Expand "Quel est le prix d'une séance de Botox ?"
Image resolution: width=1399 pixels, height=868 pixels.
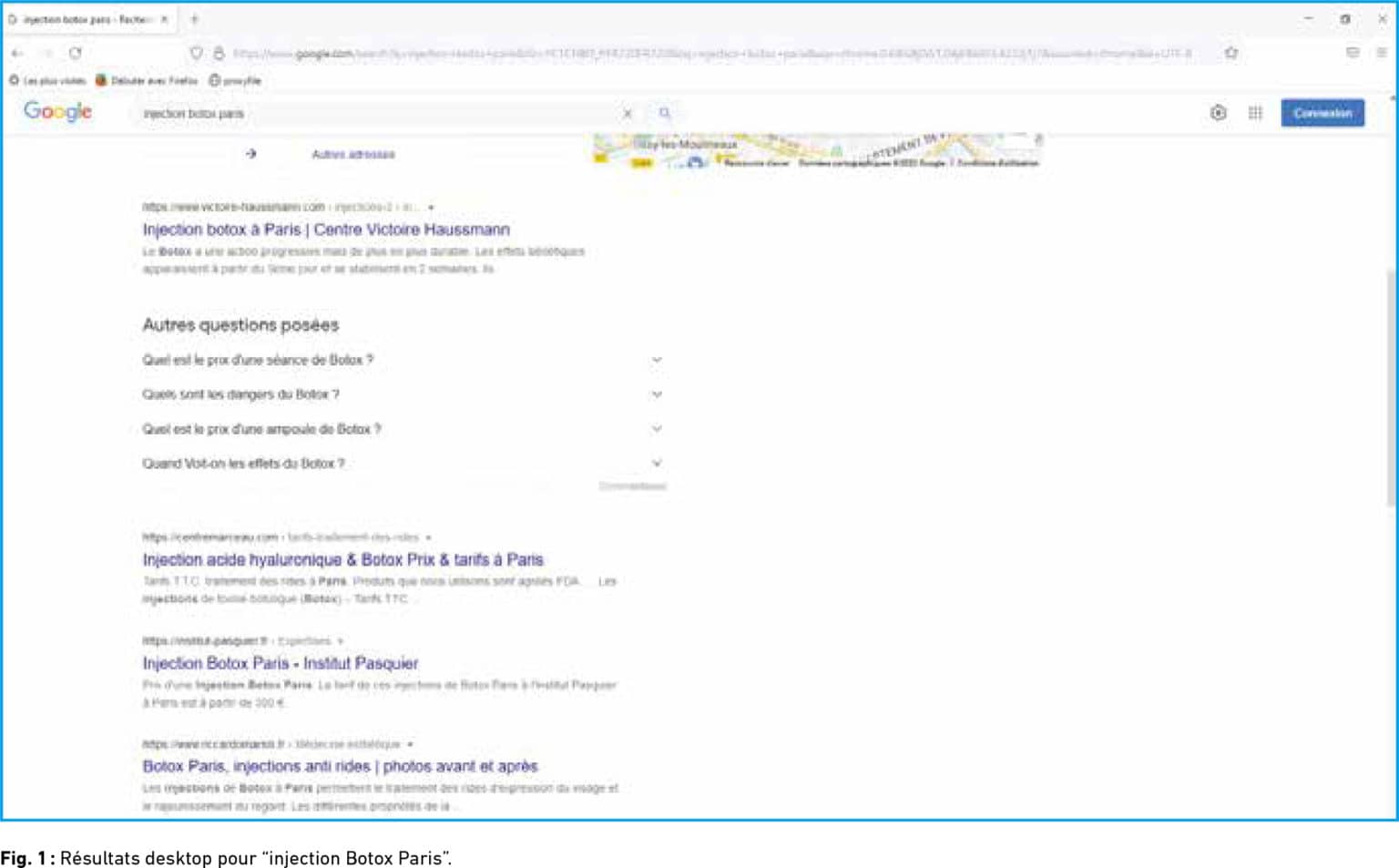(x=657, y=360)
